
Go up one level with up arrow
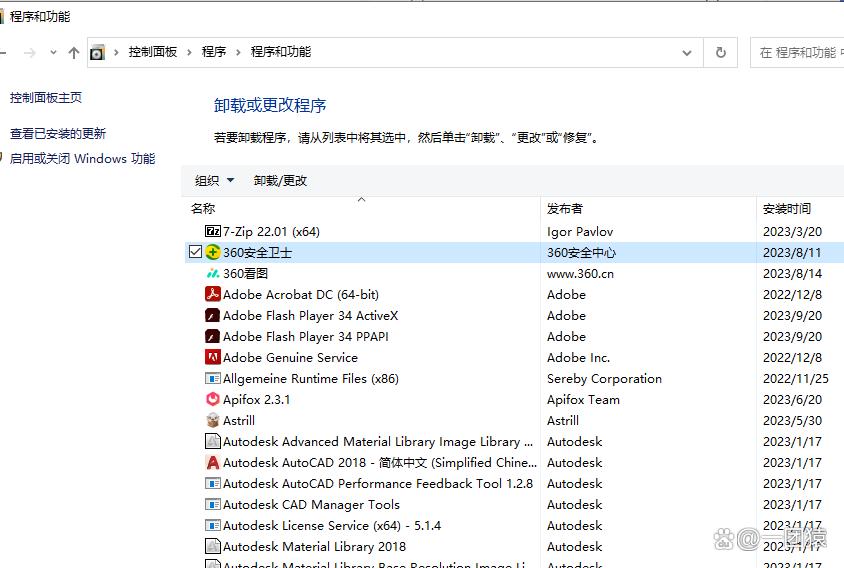(74, 52)
